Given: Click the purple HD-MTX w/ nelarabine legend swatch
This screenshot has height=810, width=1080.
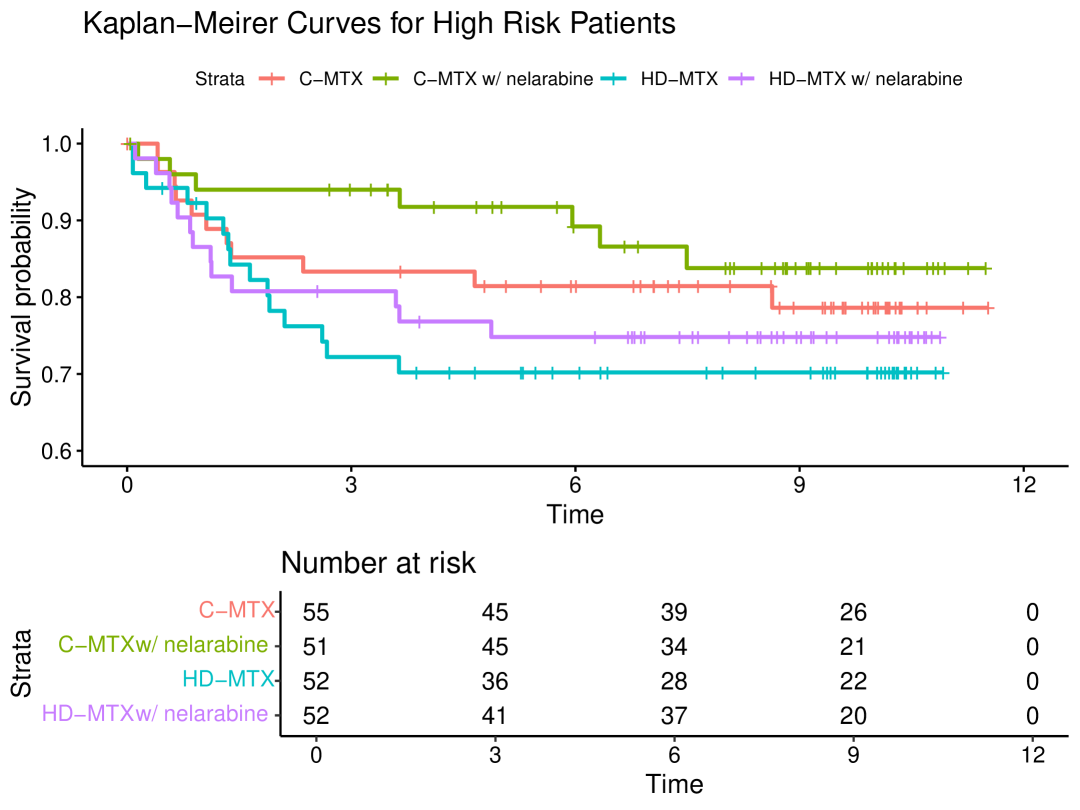Looking at the screenshot, I should [743, 78].
